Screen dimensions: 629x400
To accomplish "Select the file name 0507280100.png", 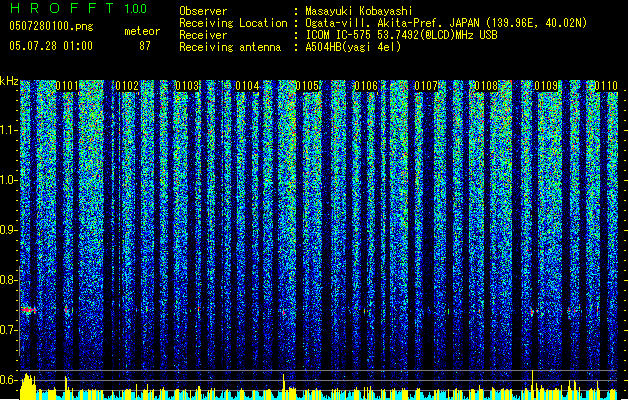I will point(51,26).
